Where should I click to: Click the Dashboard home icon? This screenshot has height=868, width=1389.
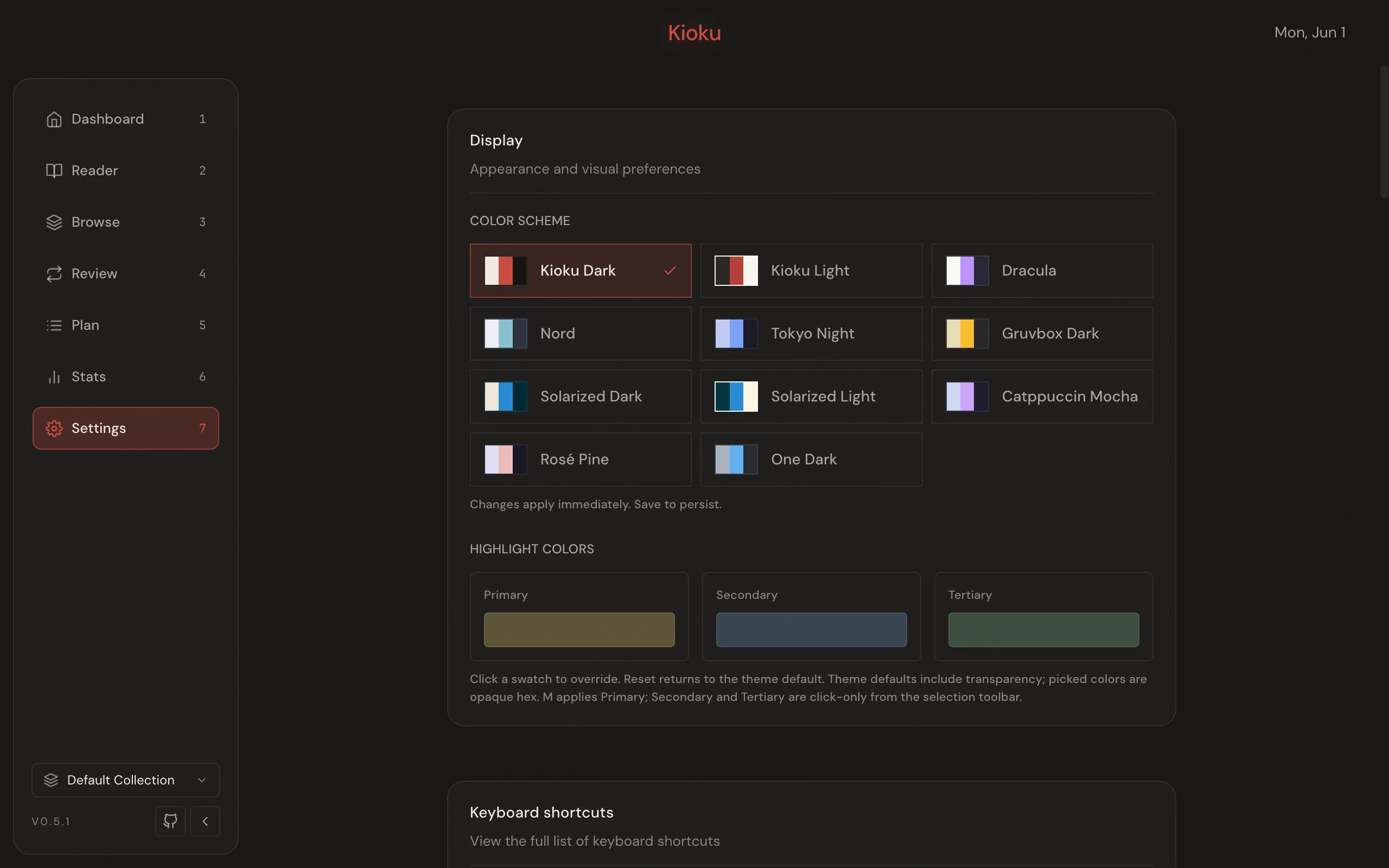[54, 119]
